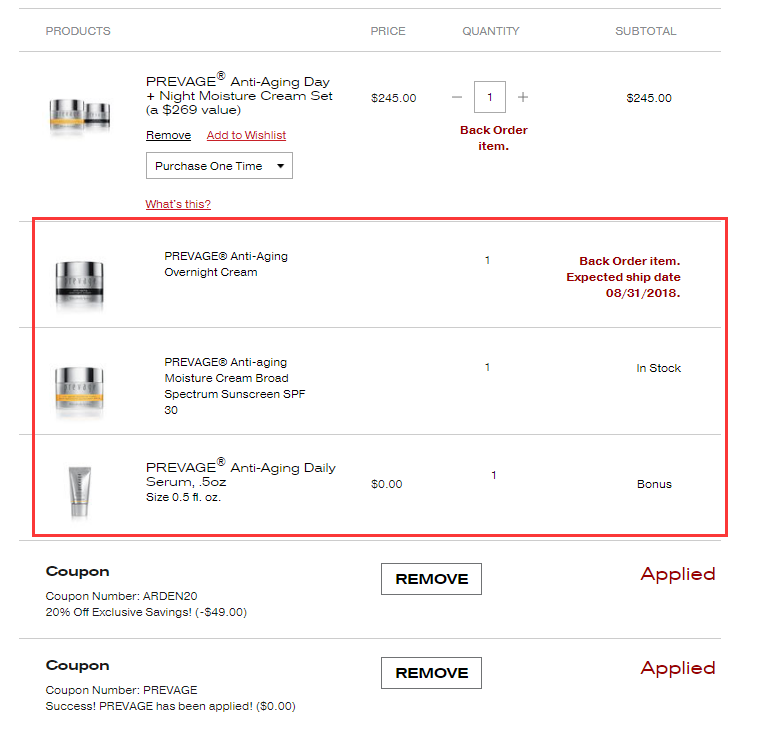
Task: Open the Purchase One Time dropdown
Action: 219,166
